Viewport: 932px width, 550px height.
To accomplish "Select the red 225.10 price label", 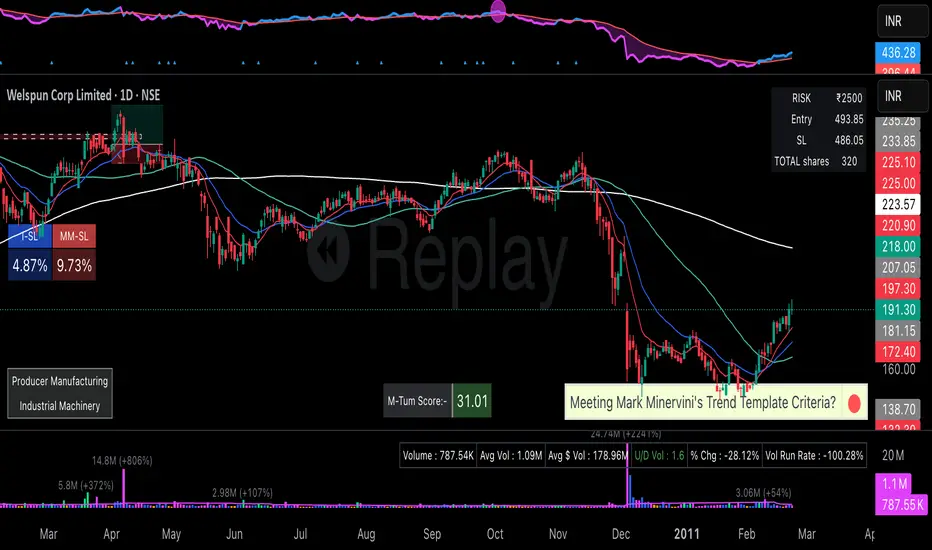I will (898, 162).
